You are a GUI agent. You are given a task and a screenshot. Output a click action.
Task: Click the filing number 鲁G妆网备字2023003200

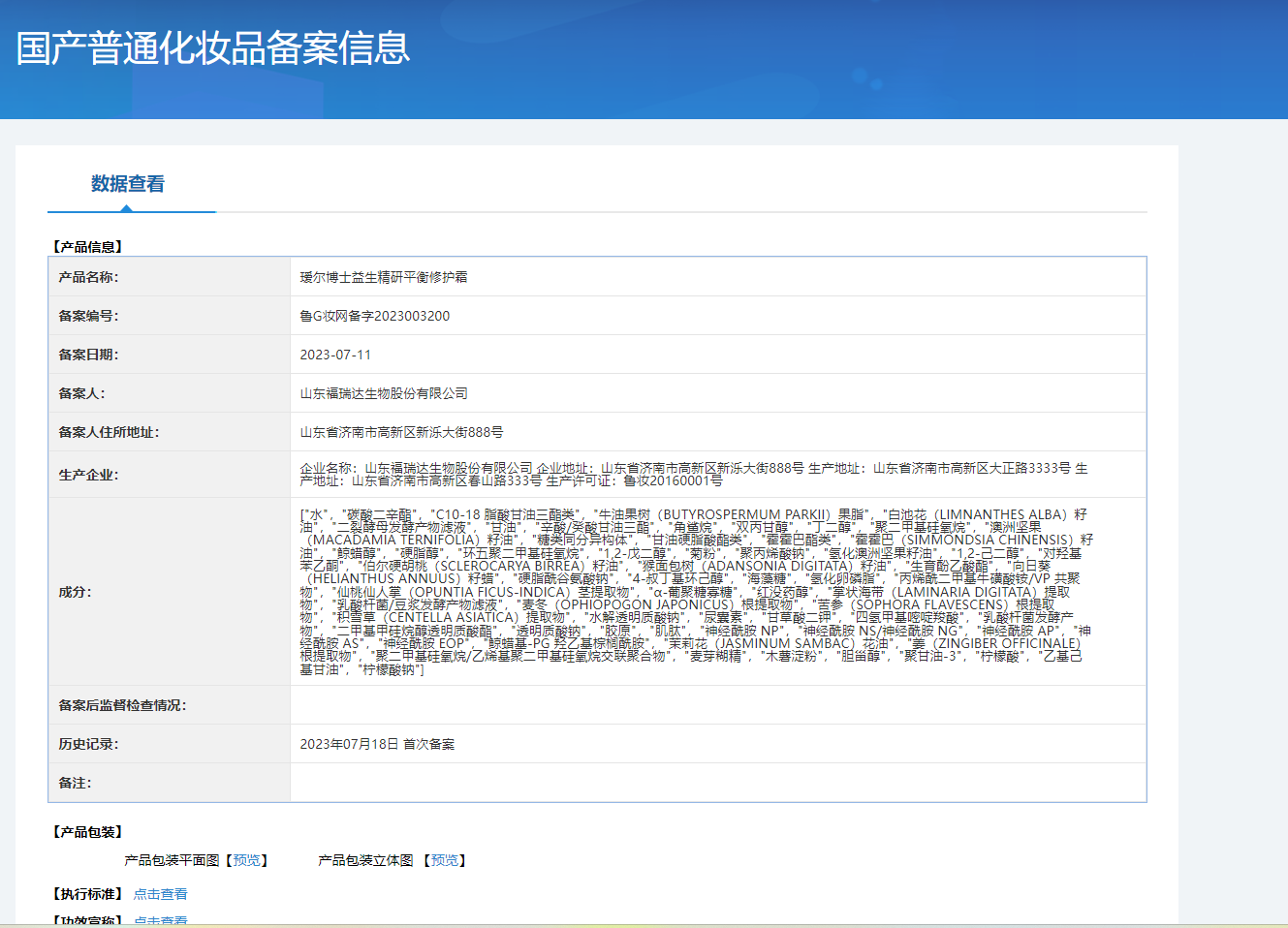(374, 316)
